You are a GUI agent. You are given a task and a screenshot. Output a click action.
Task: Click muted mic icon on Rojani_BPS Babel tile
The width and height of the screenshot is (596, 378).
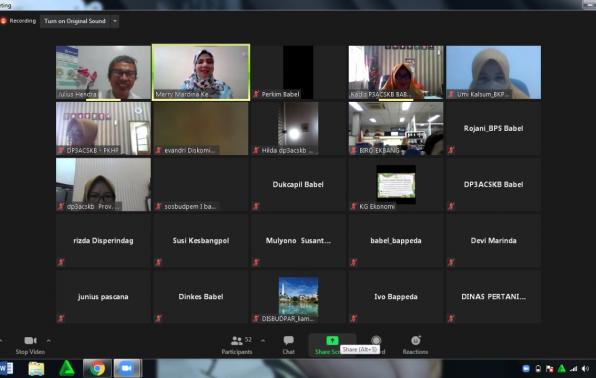pos(451,150)
